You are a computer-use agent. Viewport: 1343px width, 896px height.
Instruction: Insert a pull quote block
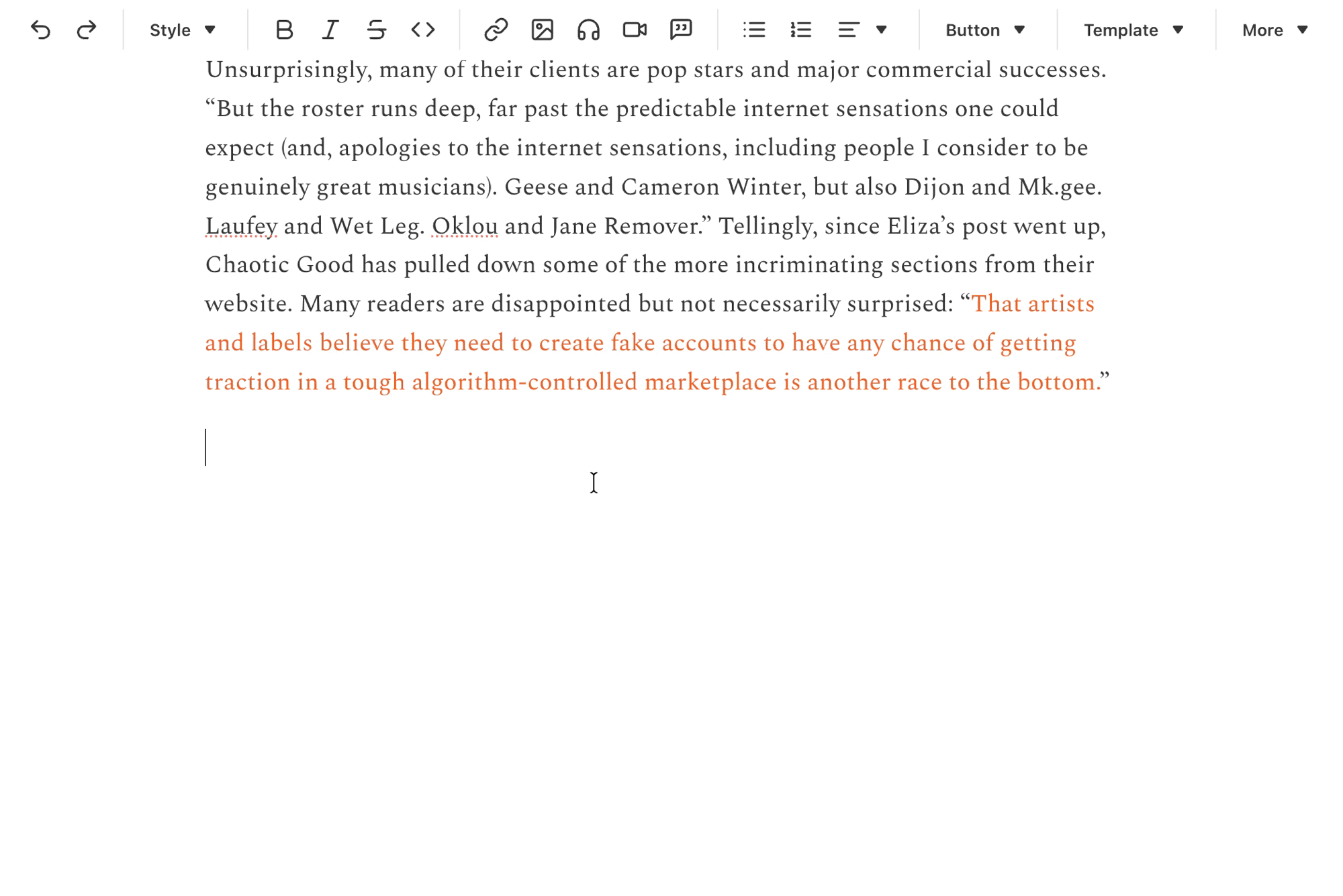pyautogui.click(x=681, y=30)
